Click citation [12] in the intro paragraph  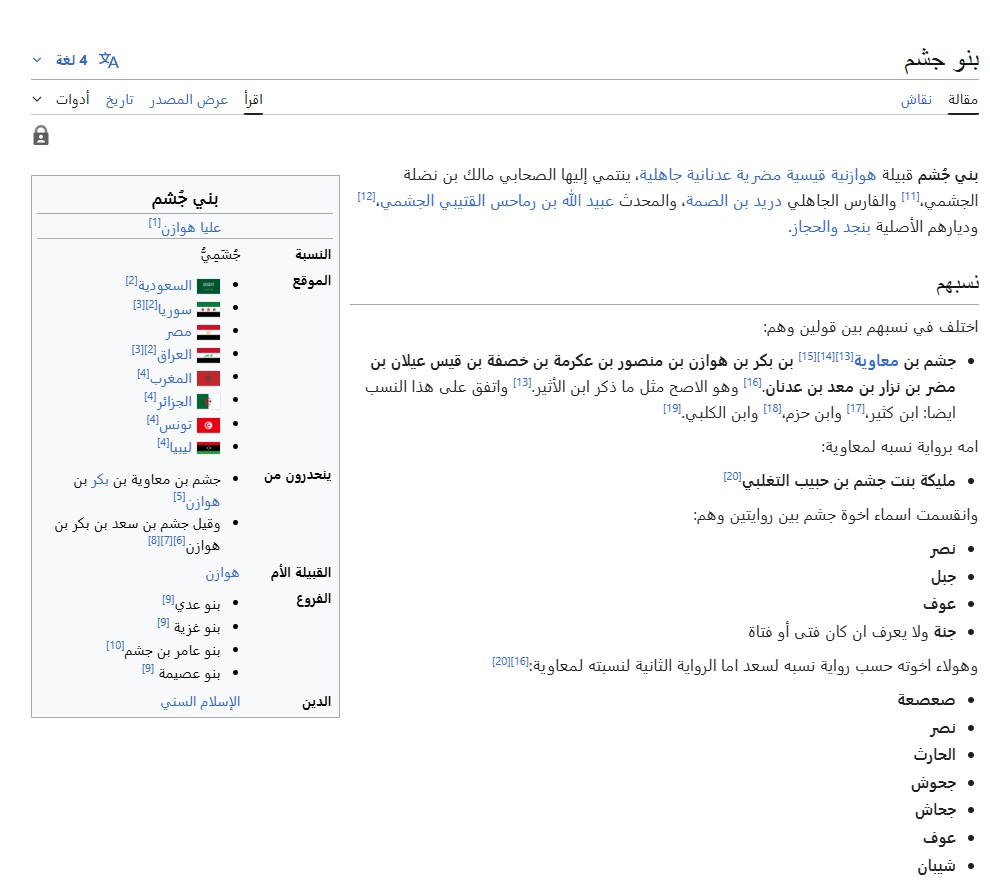366,196
